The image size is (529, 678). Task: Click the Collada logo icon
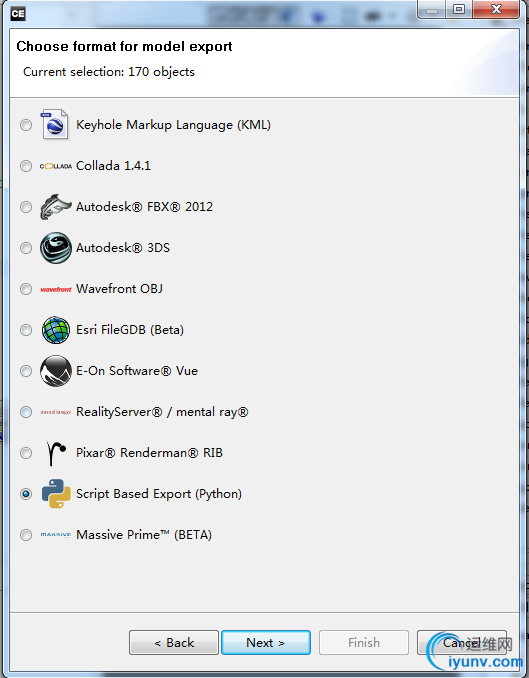[56, 166]
